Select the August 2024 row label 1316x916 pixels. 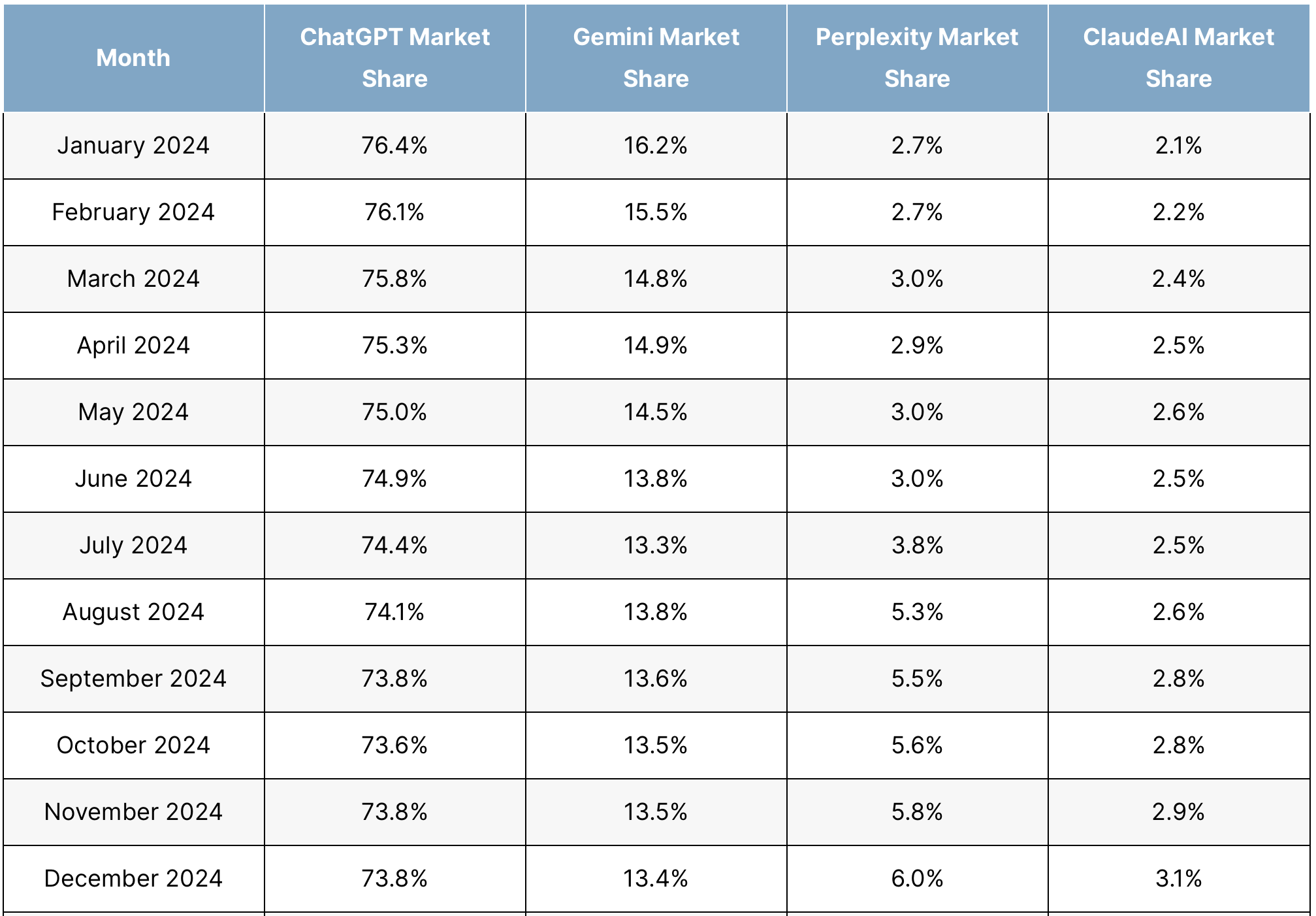coord(133,612)
